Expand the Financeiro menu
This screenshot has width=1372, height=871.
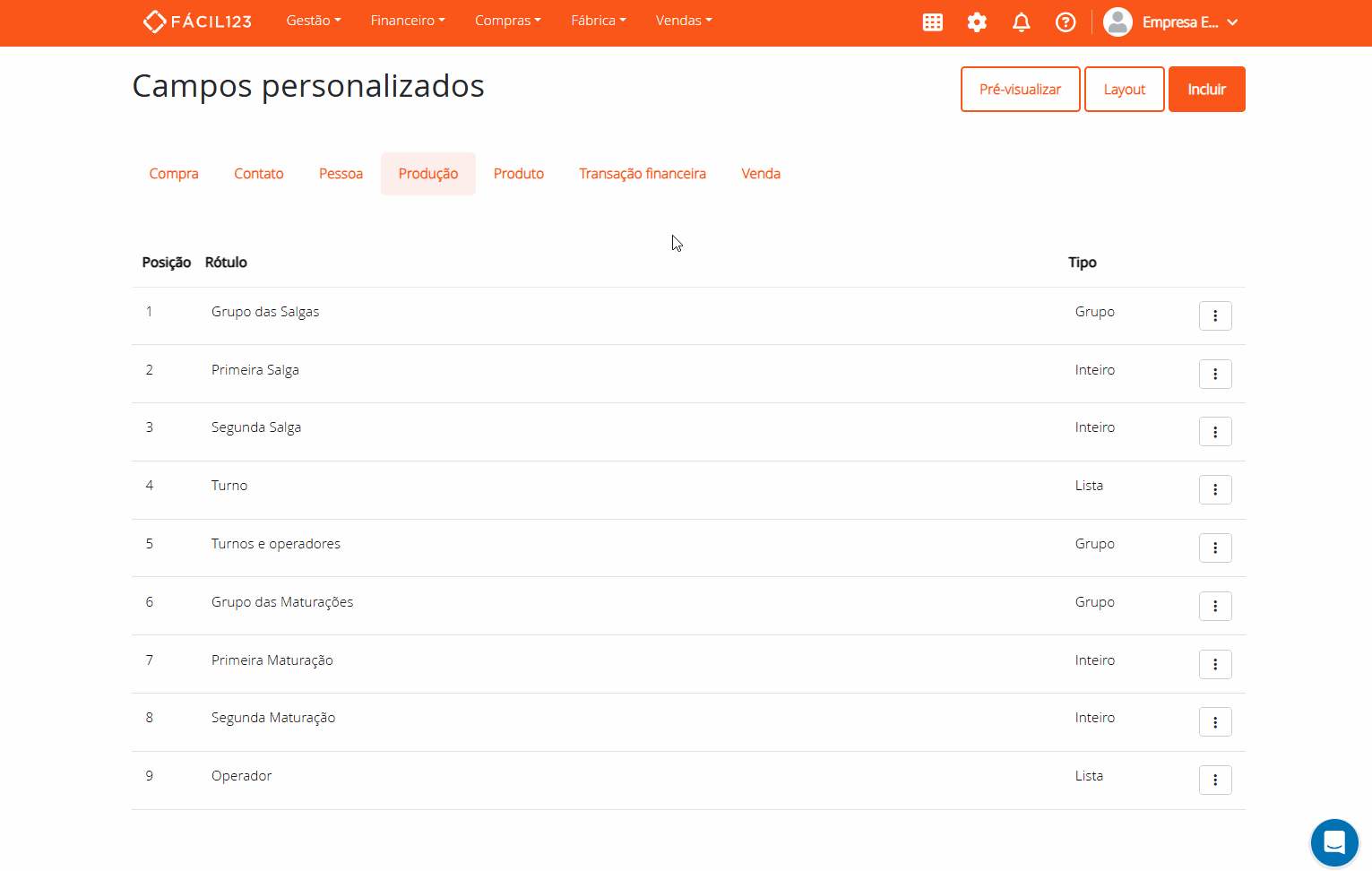(x=407, y=20)
